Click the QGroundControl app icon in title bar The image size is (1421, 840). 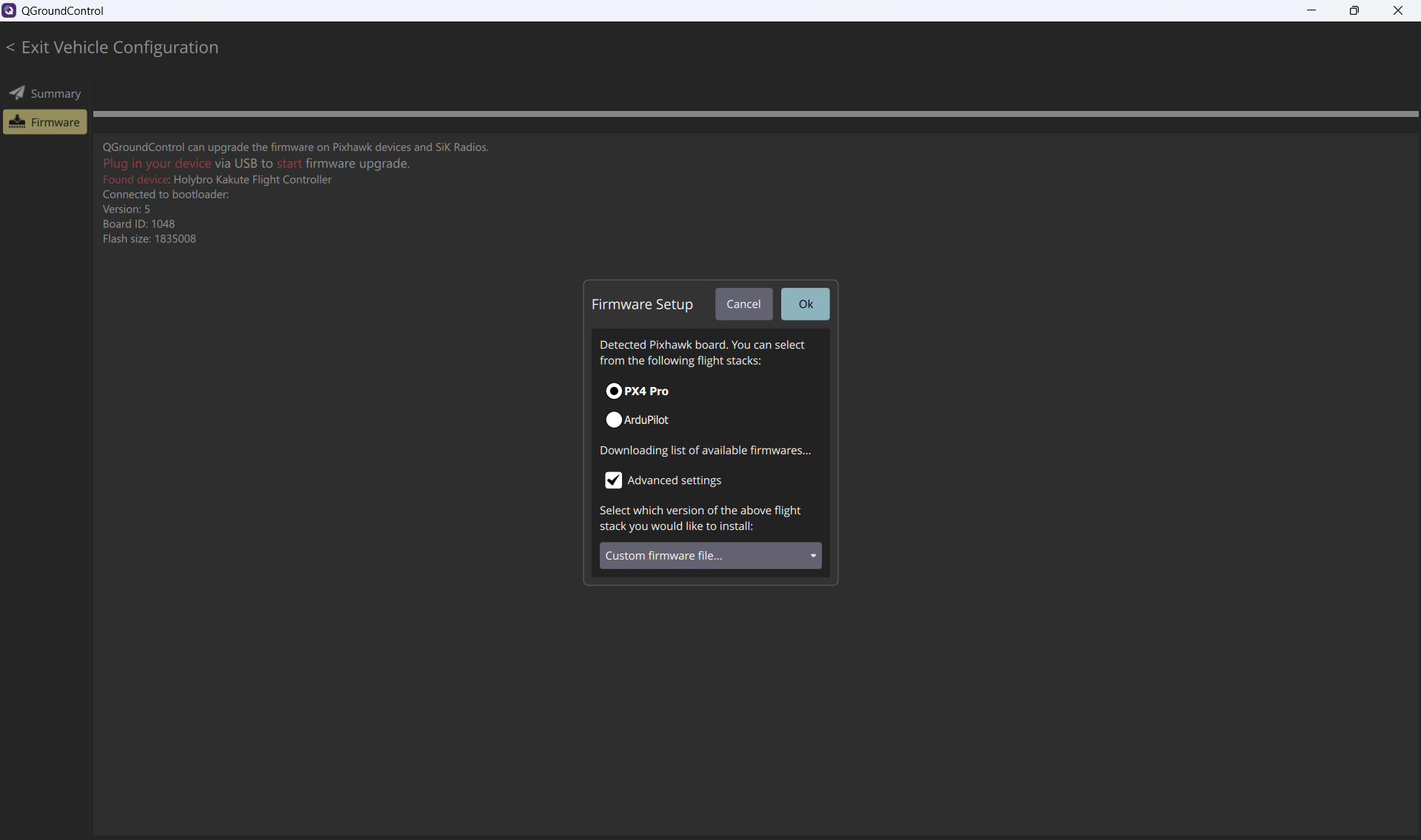tap(9, 10)
